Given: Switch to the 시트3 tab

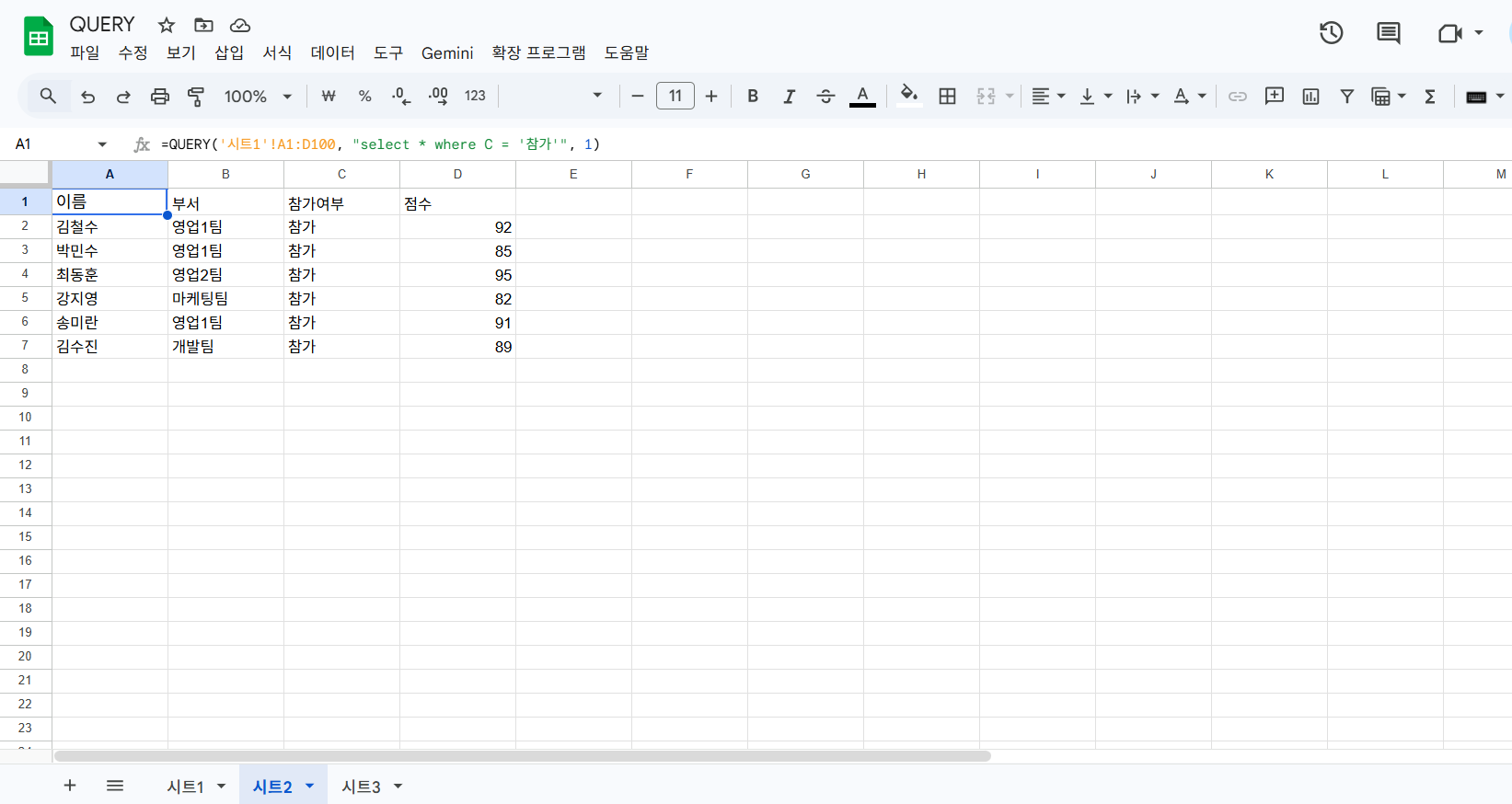Looking at the screenshot, I should (x=361, y=787).
